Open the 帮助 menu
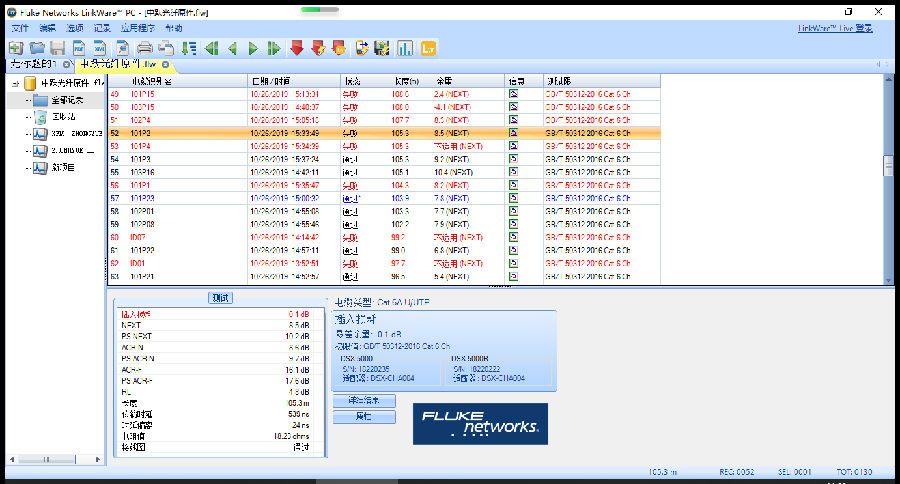The height and width of the screenshot is (484, 900). [x=174, y=28]
